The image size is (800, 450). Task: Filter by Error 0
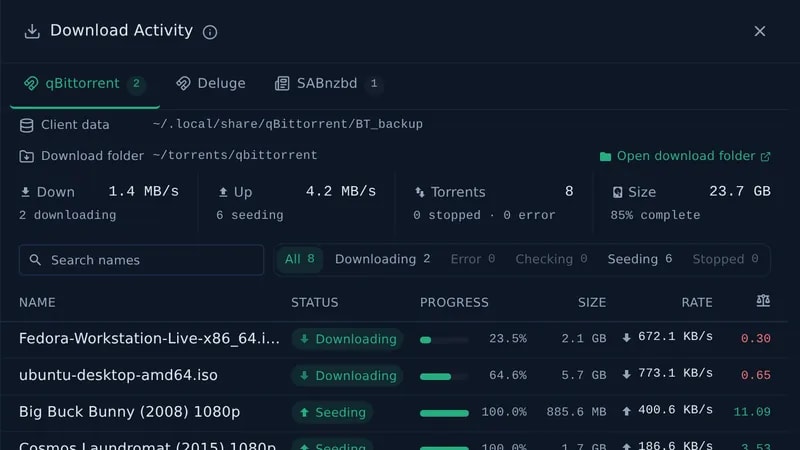(472, 259)
